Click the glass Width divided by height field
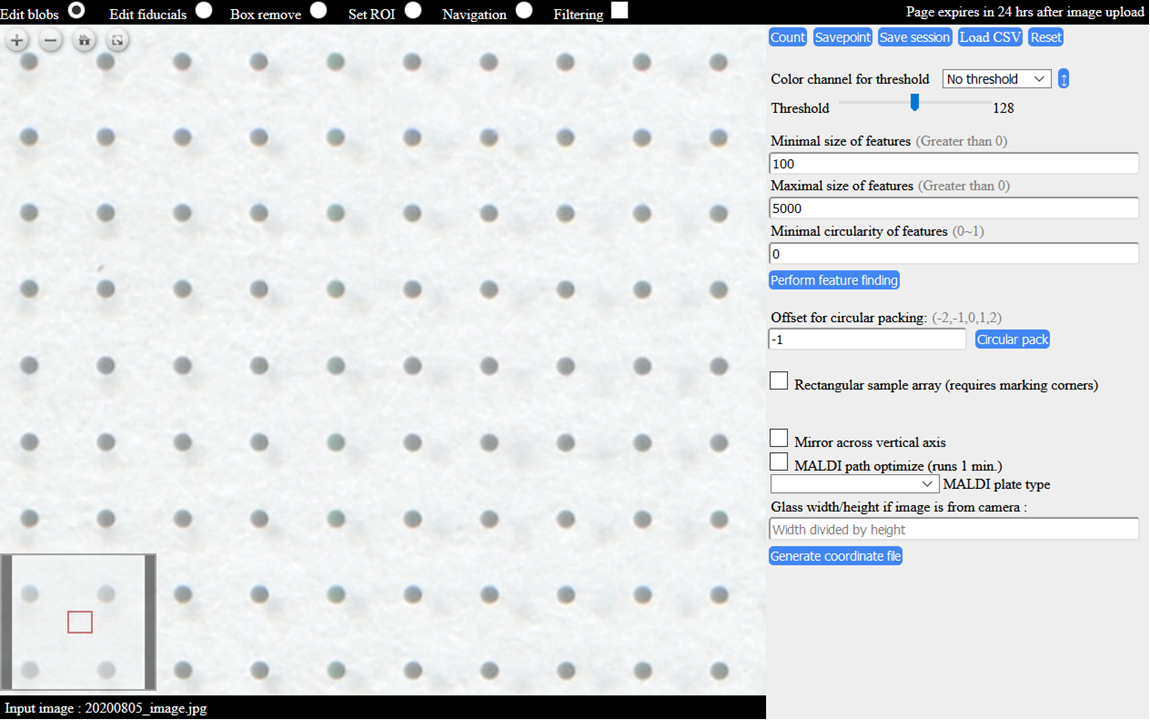 click(x=953, y=529)
